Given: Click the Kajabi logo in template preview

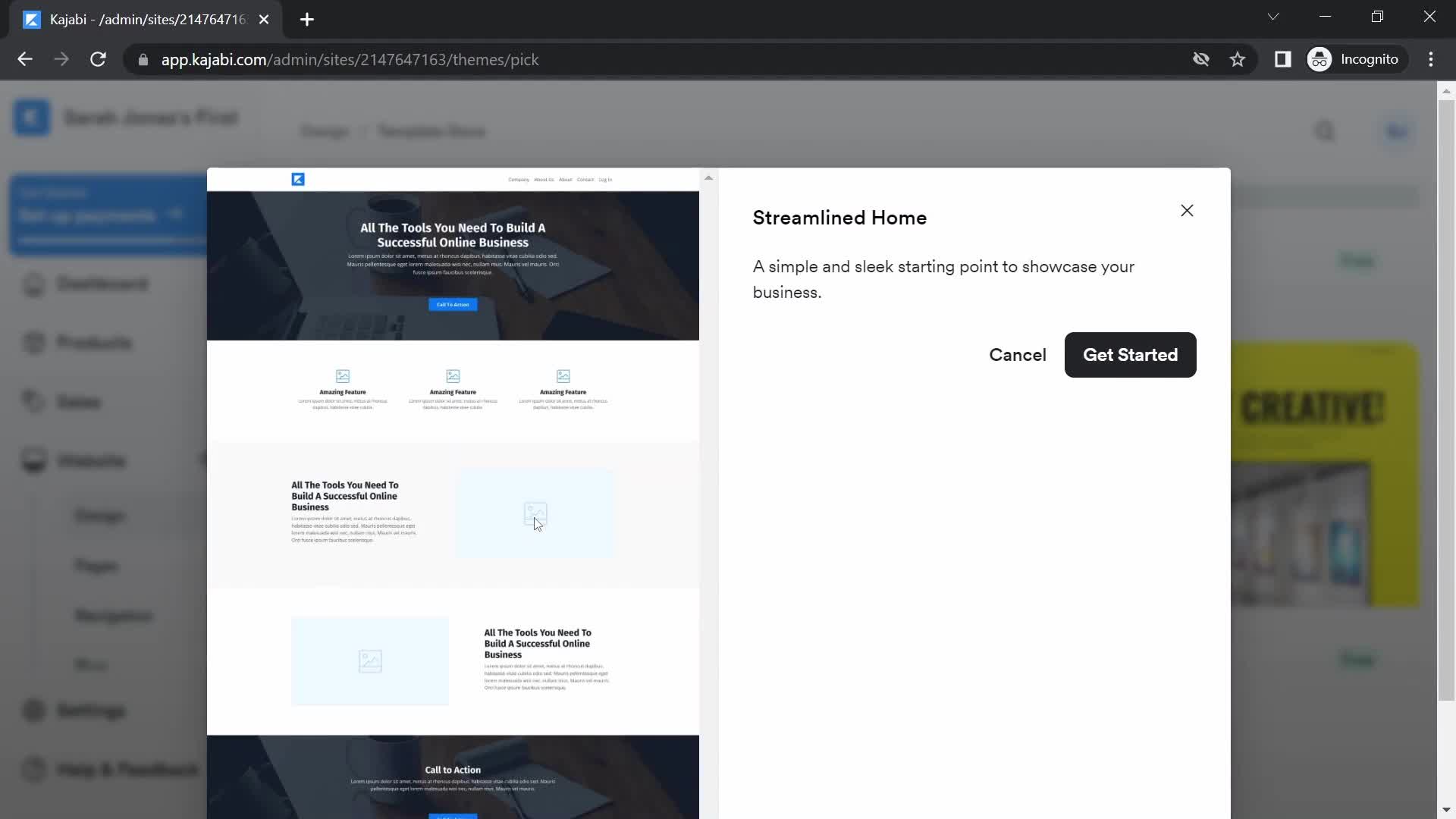Looking at the screenshot, I should (x=298, y=180).
